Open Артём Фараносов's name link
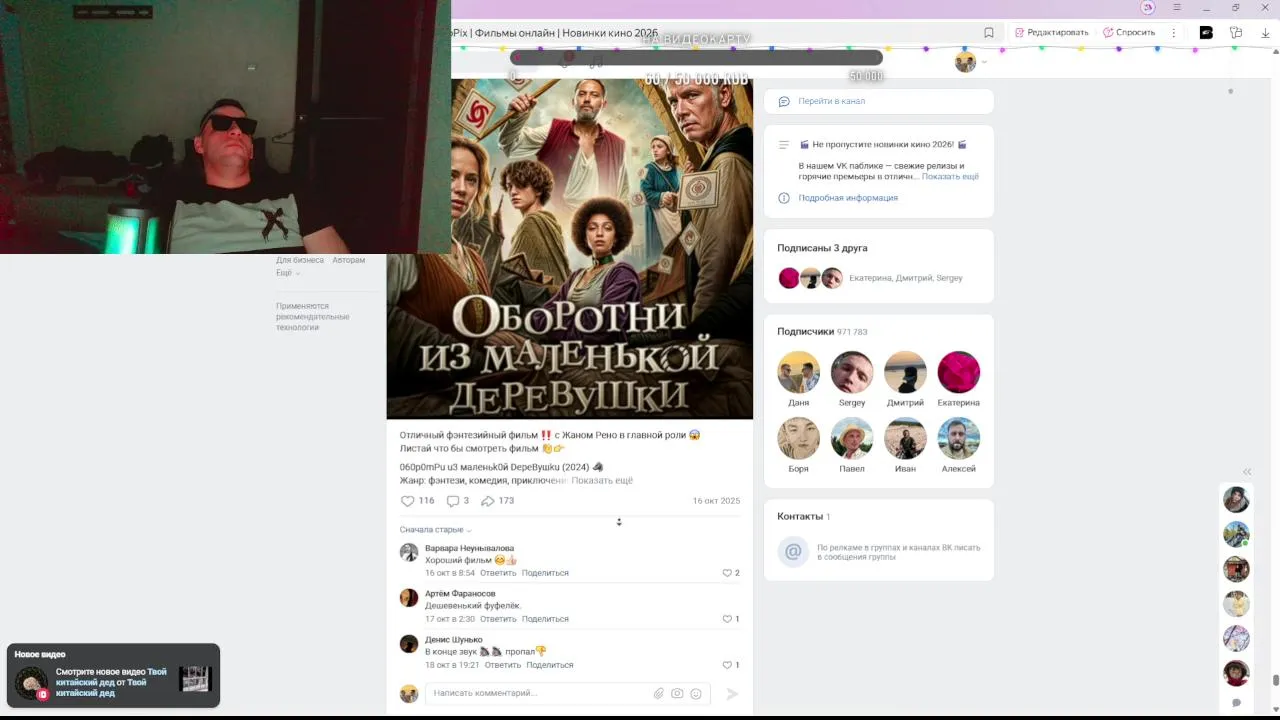 [460, 594]
